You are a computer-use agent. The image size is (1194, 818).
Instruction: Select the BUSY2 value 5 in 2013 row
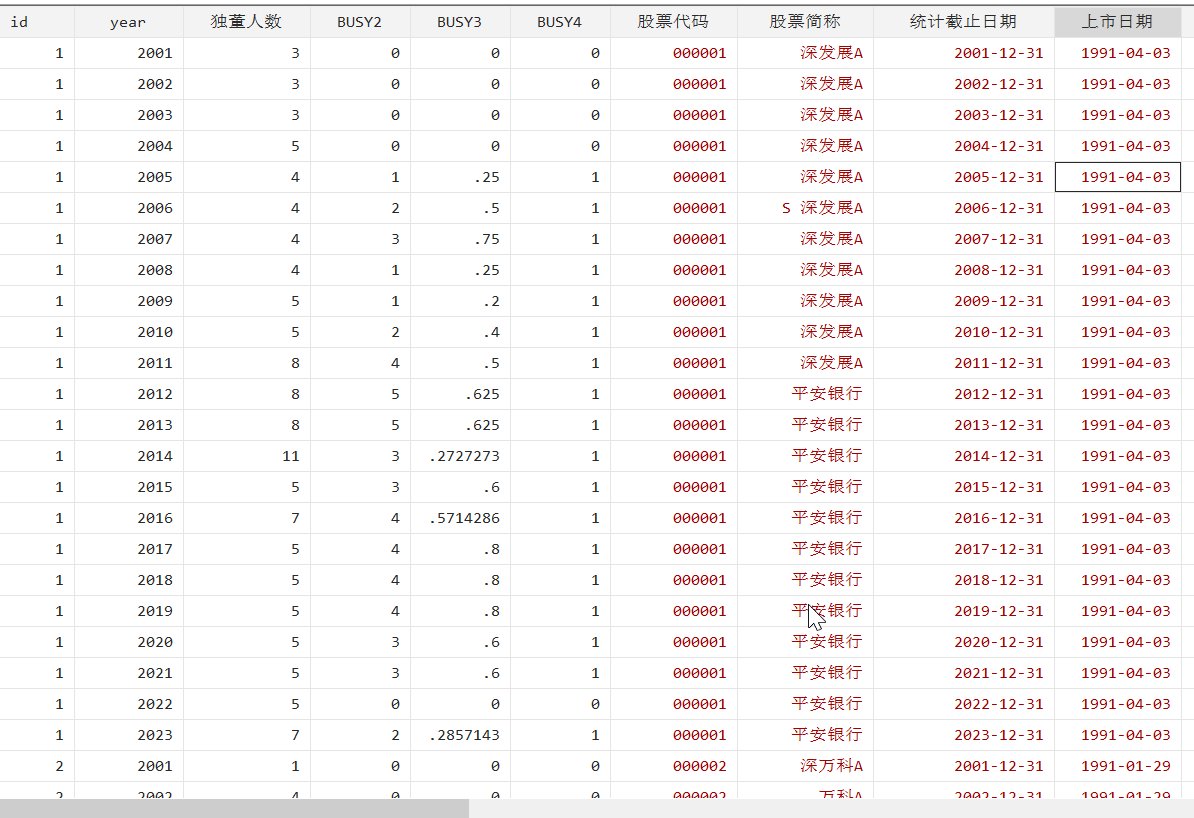point(360,425)
